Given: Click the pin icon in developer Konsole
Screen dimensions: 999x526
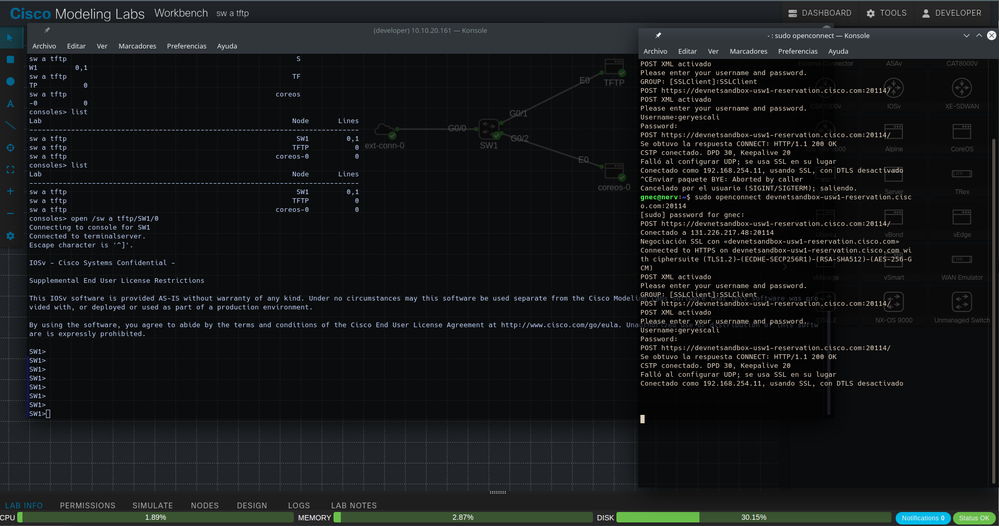Looking at the screenshot, I should 47,30.
